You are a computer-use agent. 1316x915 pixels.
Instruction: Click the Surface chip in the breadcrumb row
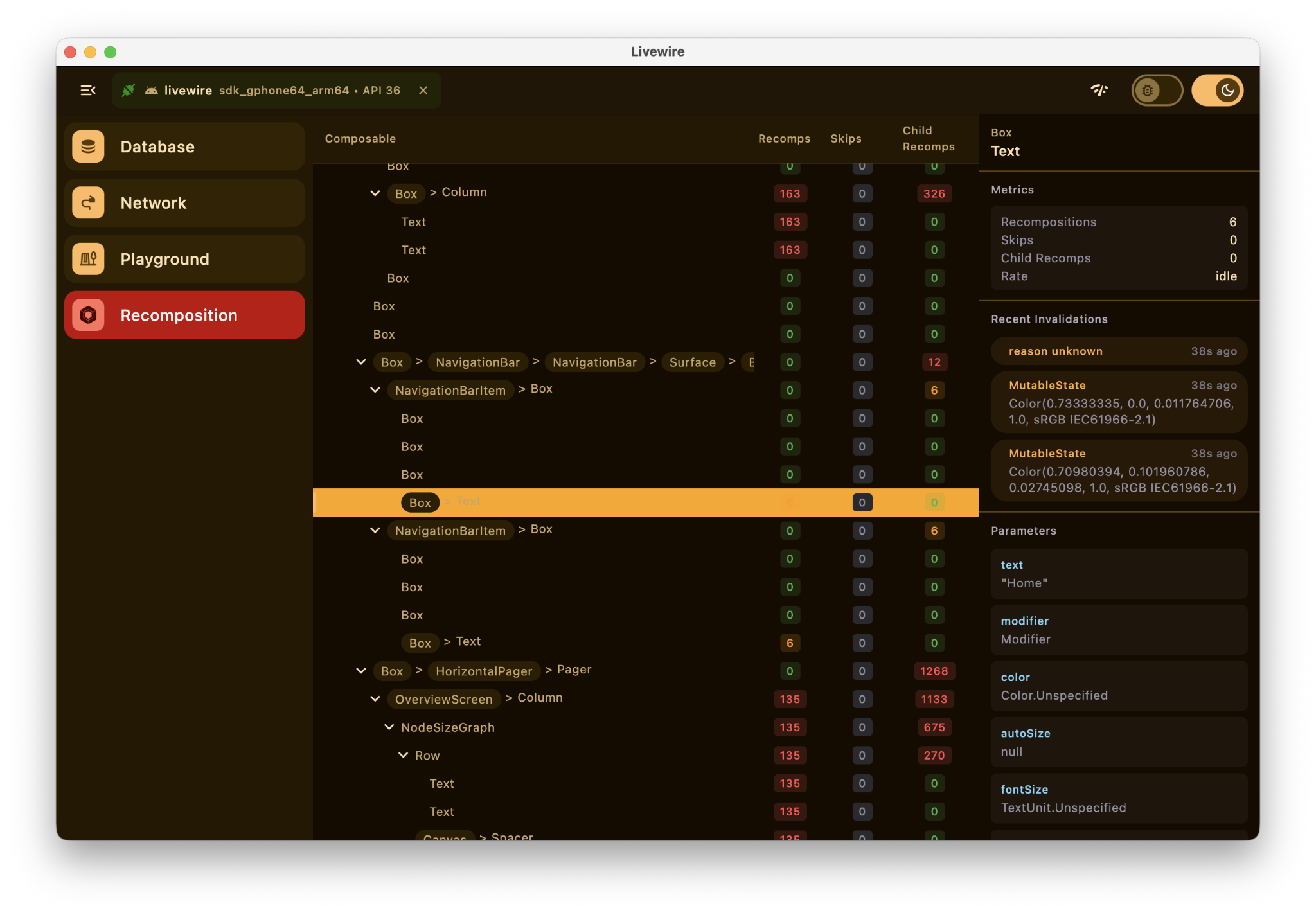point(692,362)
